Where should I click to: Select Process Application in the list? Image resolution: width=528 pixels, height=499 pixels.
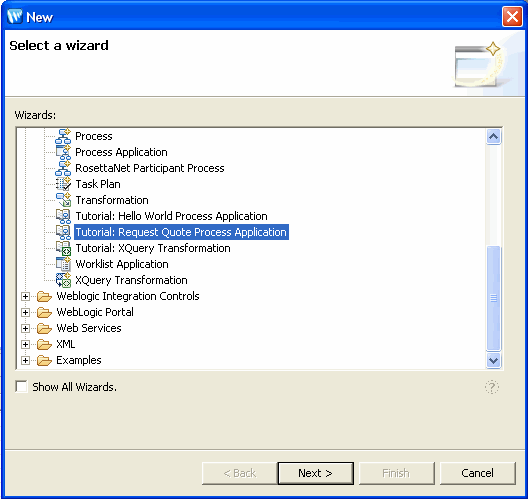(x=121, y=152)
